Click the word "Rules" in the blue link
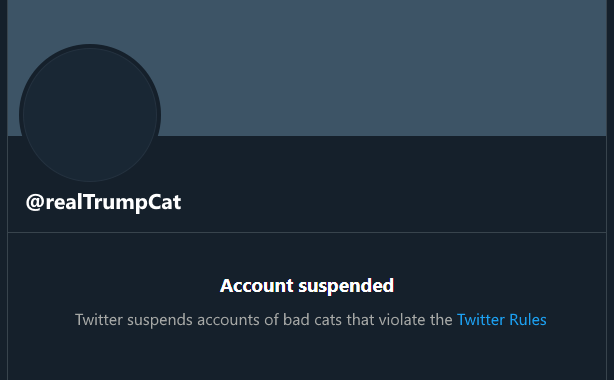Screen dimensions: 614x380 [528, 320]
